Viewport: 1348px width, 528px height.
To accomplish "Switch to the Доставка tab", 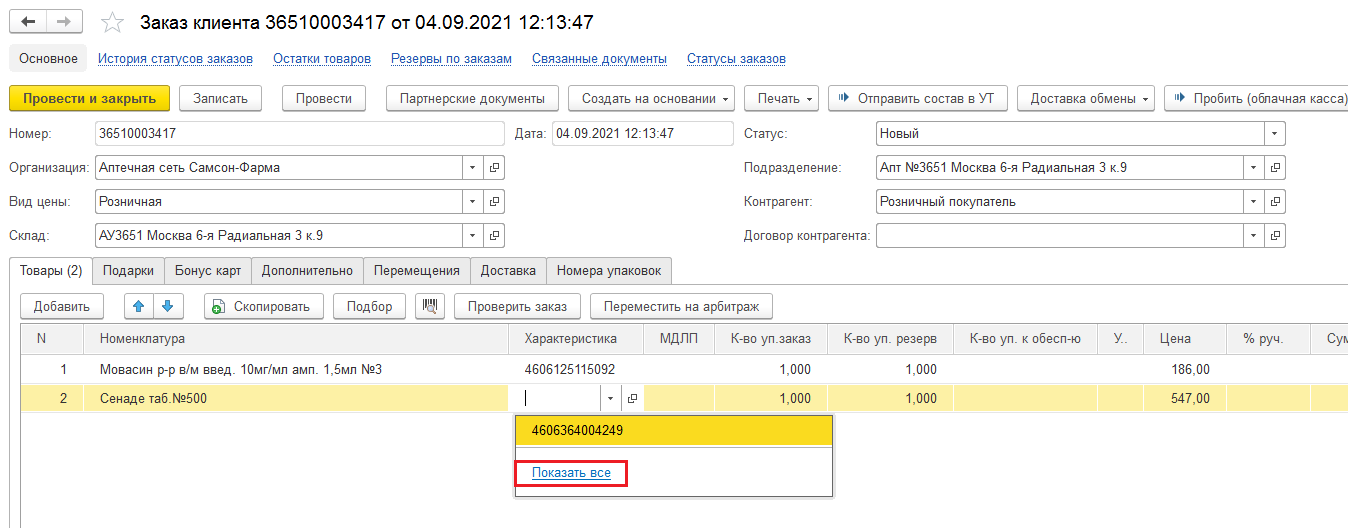I will (x=508, y=270).
